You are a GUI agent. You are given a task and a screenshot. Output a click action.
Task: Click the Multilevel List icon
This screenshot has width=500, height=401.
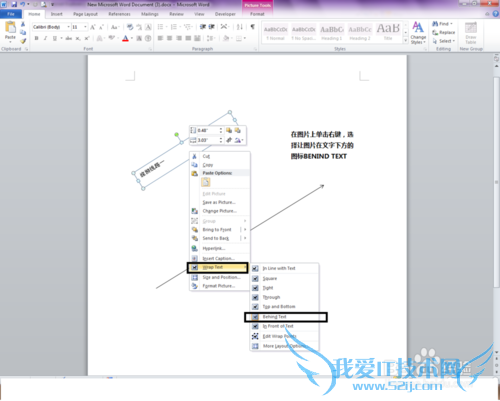click(187, 27)
